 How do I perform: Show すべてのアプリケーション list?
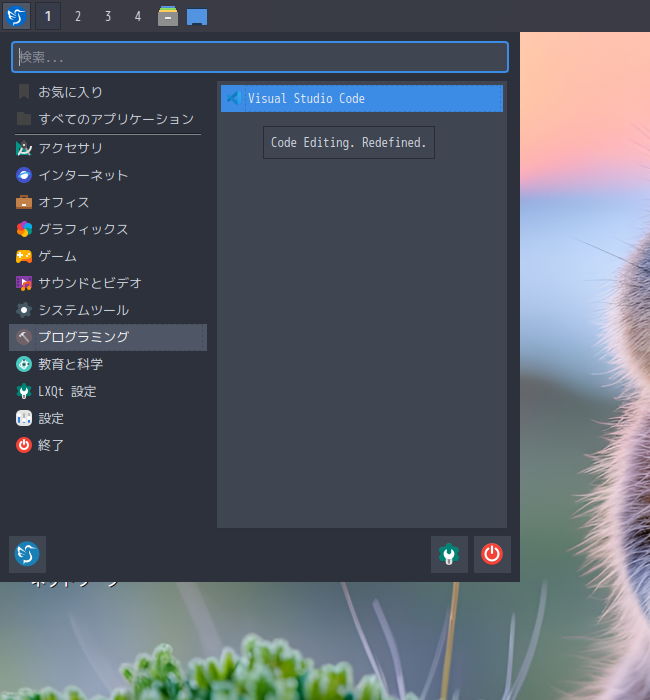tap(108, 119)
